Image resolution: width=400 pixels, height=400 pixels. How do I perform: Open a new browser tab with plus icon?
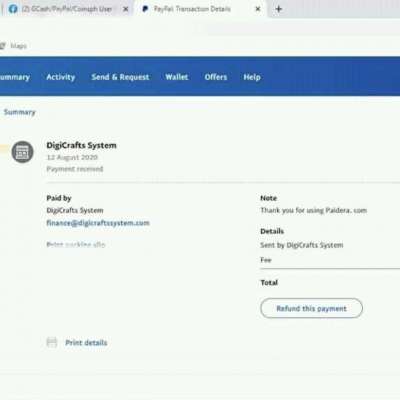coord(279,9)
